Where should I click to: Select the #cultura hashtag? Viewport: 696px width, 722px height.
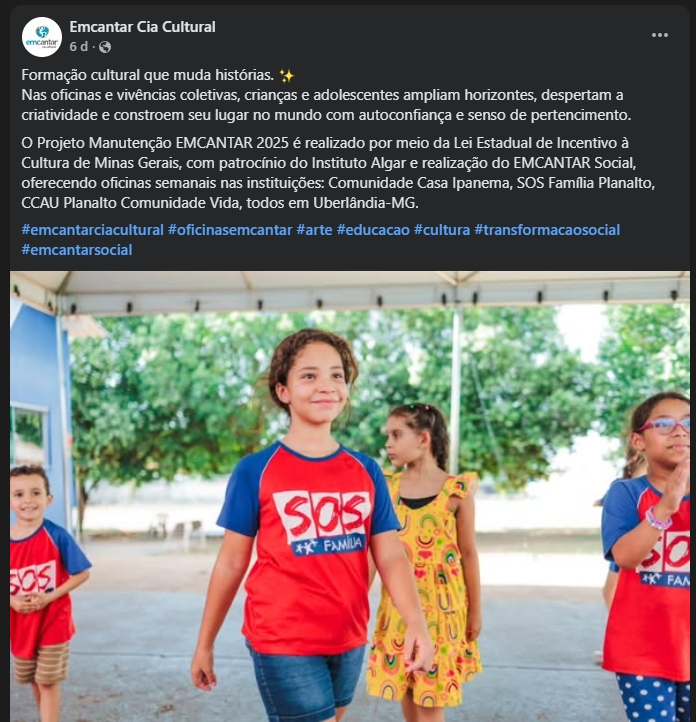(442, 230)
